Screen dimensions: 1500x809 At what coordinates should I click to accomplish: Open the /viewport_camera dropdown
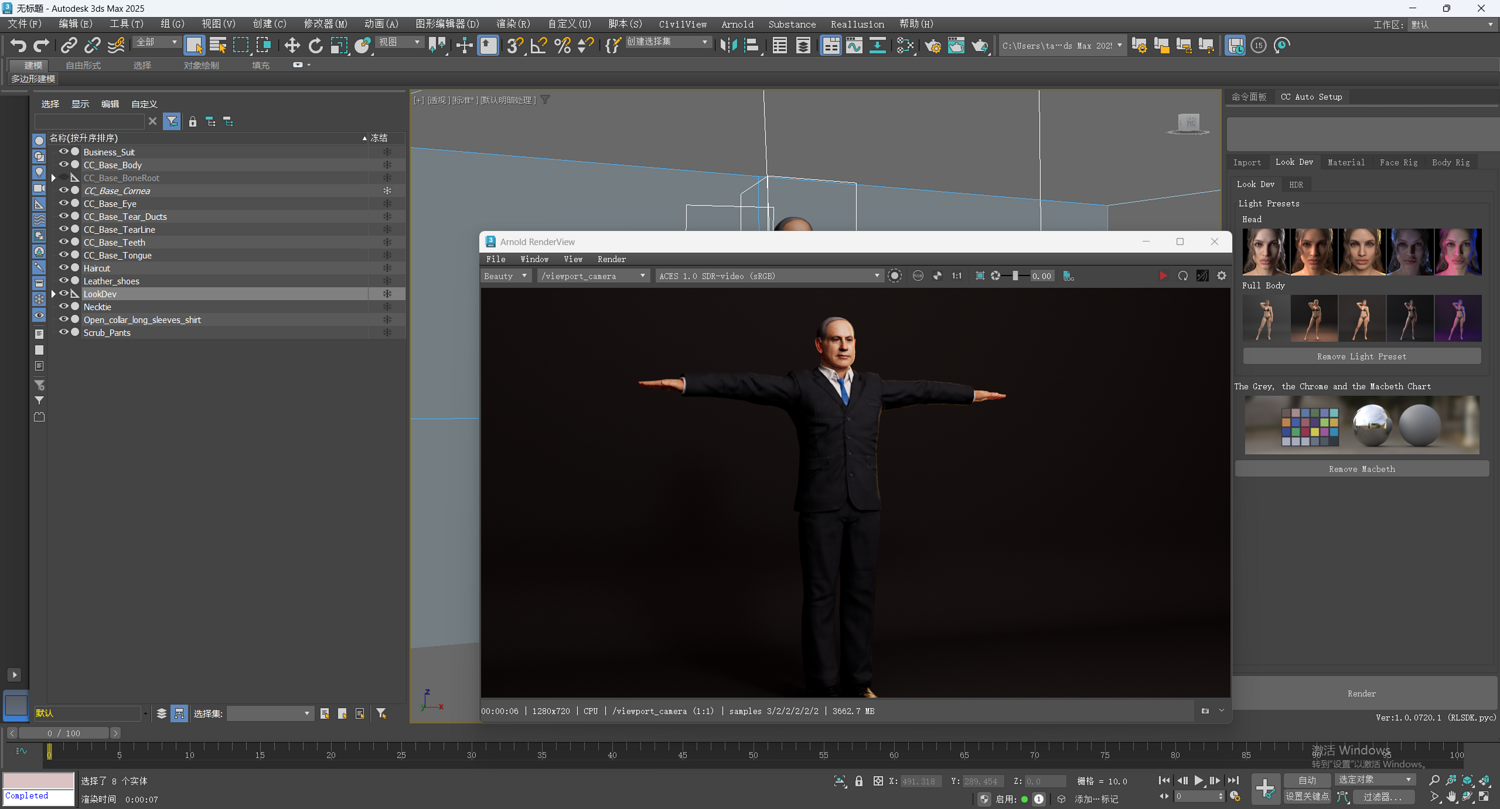pyautogui.click(x=593, y=276)
